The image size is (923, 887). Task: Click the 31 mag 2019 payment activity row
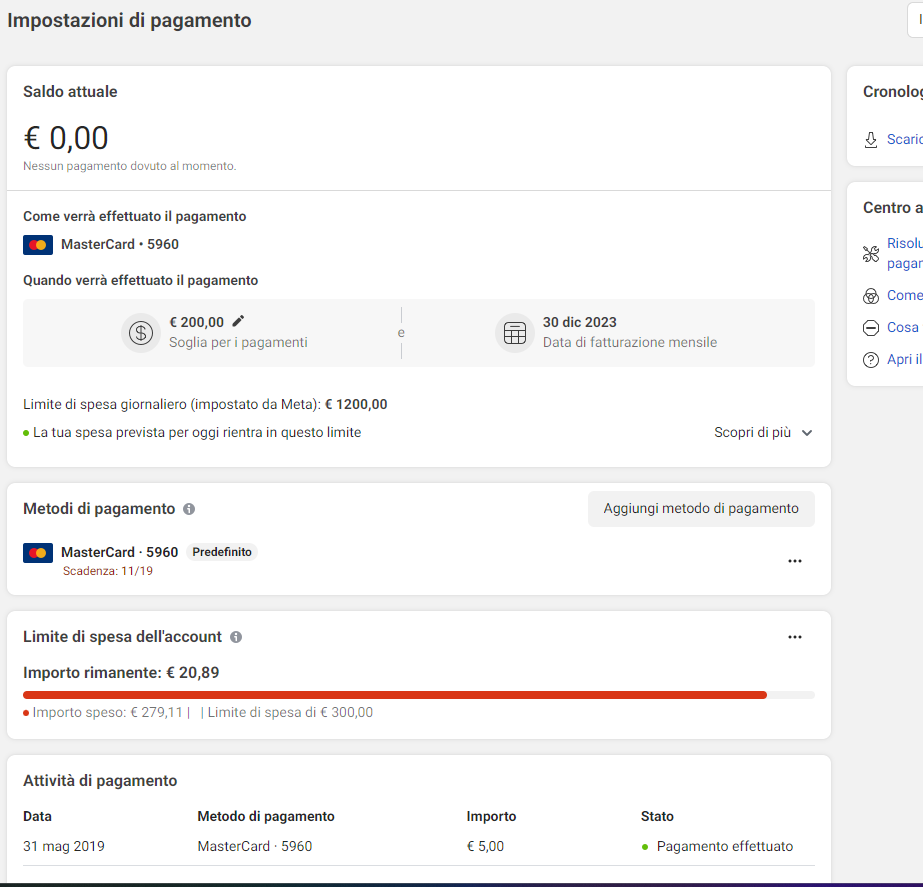[x=418, y=846]
